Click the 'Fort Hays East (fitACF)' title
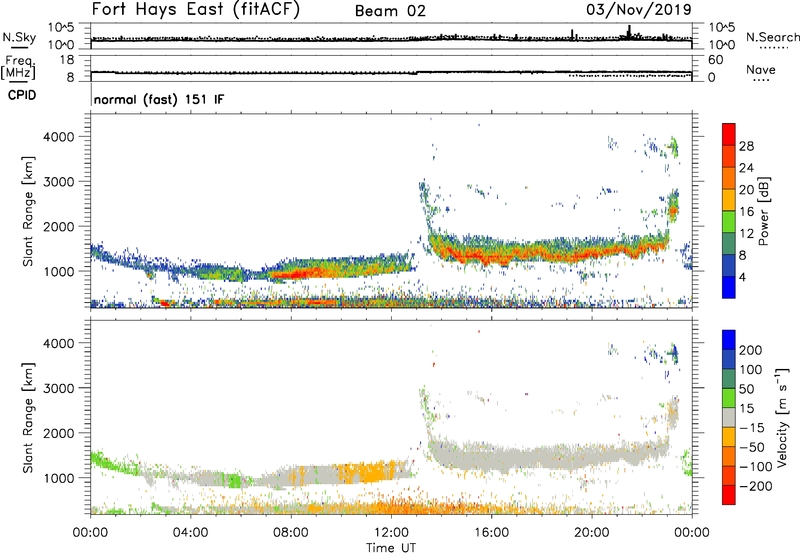 pyautogui.click(x=195, y=10)
